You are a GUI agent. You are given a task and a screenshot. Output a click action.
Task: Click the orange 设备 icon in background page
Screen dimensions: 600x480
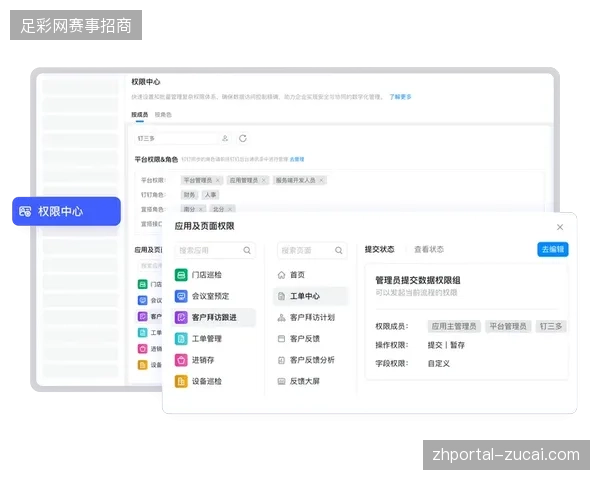click(142, 365)
